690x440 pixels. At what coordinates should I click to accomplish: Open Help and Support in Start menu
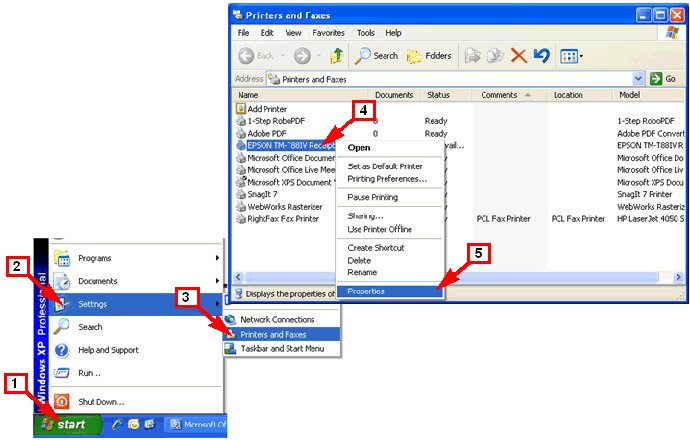(136, 350)
